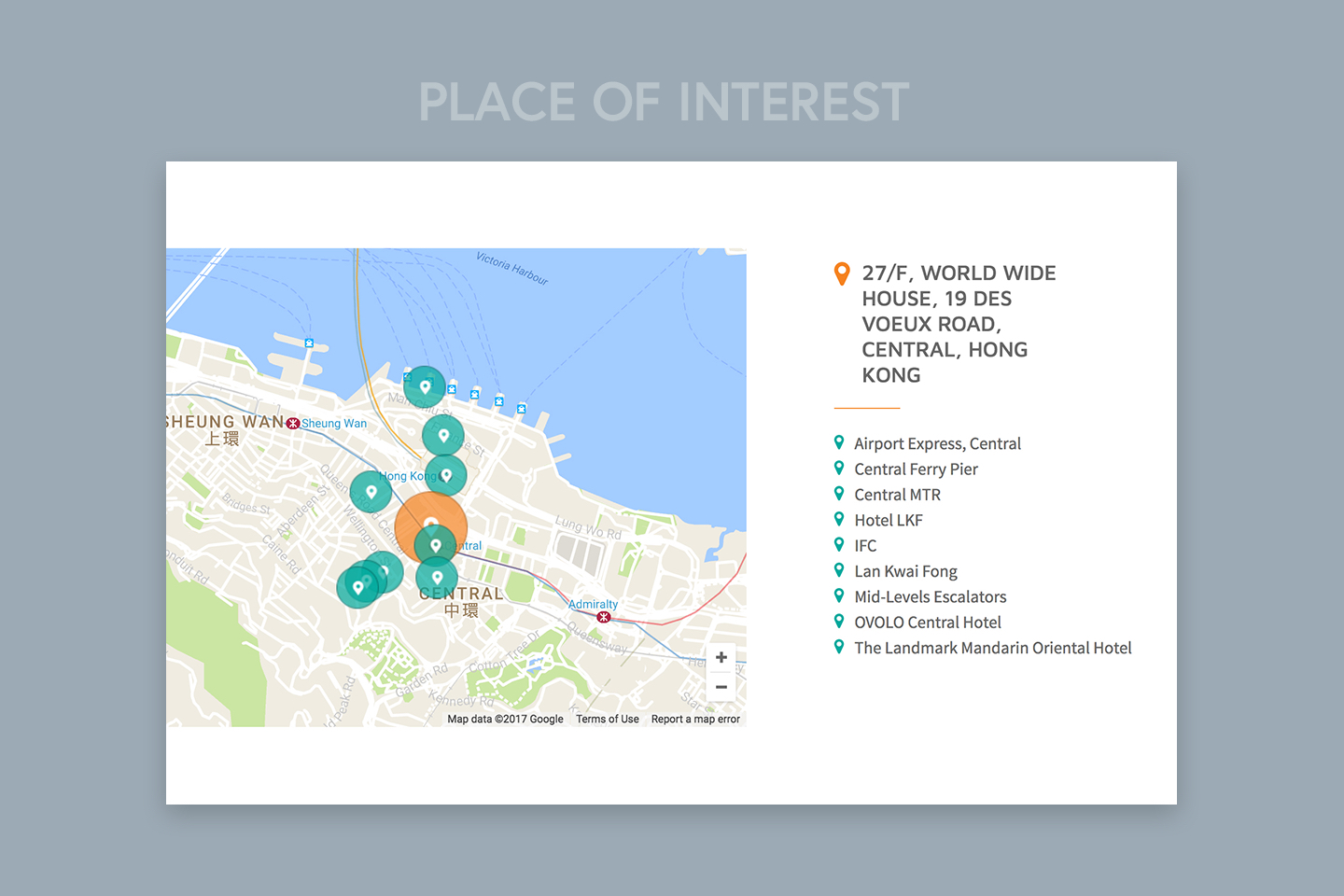Click the Admiralty station label on the map

(593, 604)
